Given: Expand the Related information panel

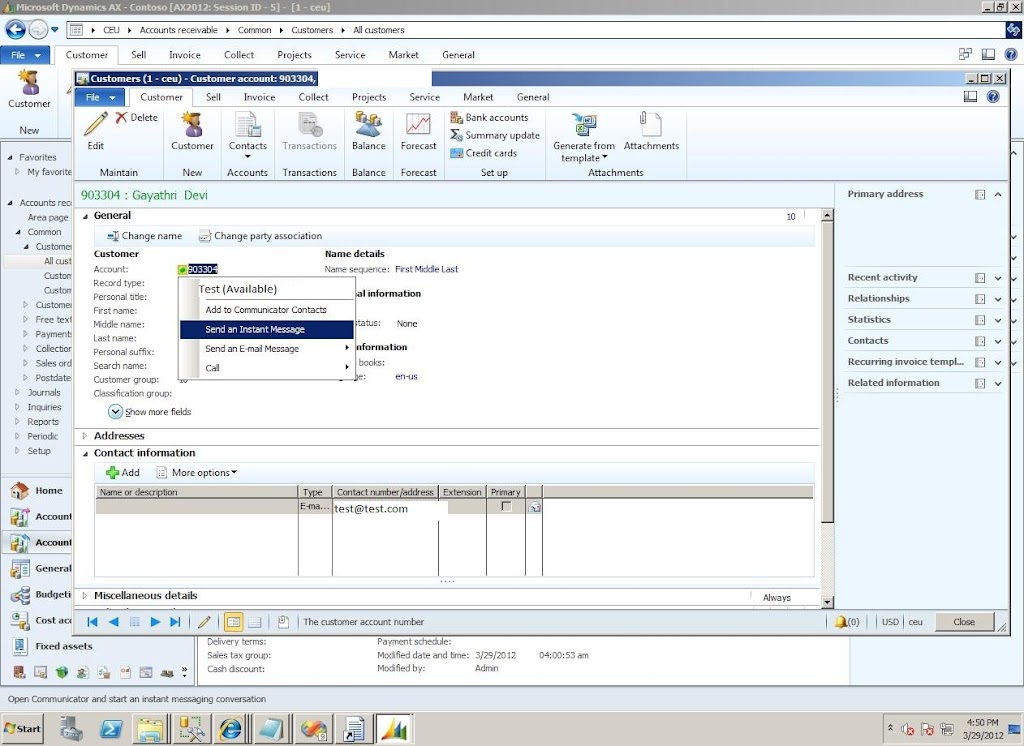Looking at the screenshot, I should point(998,383).
